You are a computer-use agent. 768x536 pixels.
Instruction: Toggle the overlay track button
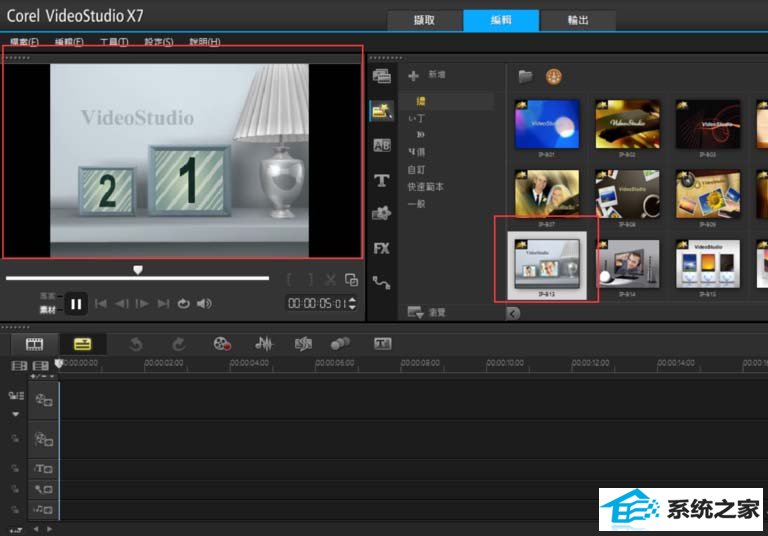[x=44, y=439]
